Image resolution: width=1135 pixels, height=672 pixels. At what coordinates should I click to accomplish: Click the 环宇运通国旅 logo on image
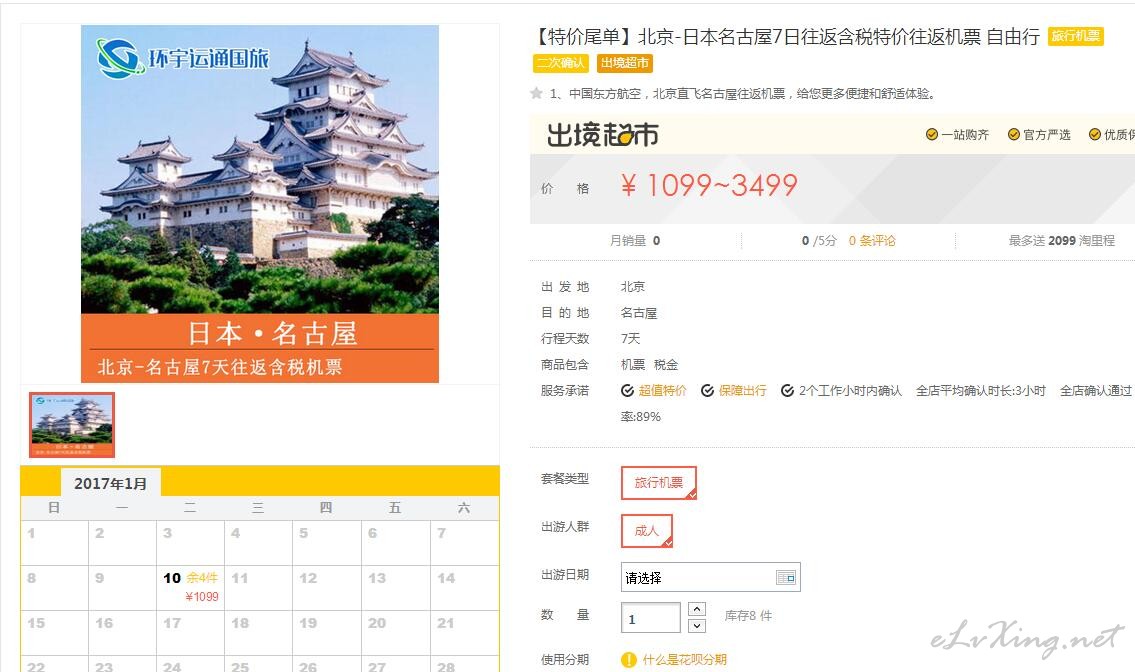coord(182,59)
